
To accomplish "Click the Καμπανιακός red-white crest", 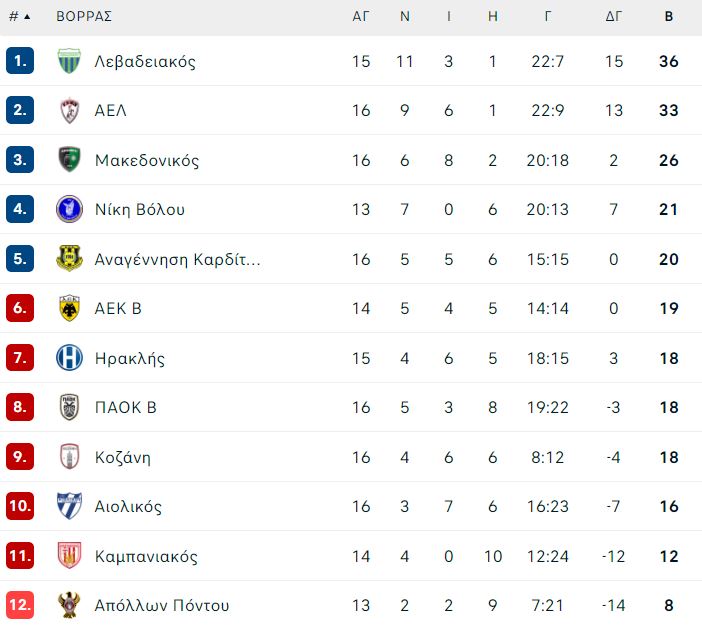I will tap(69, 556).
